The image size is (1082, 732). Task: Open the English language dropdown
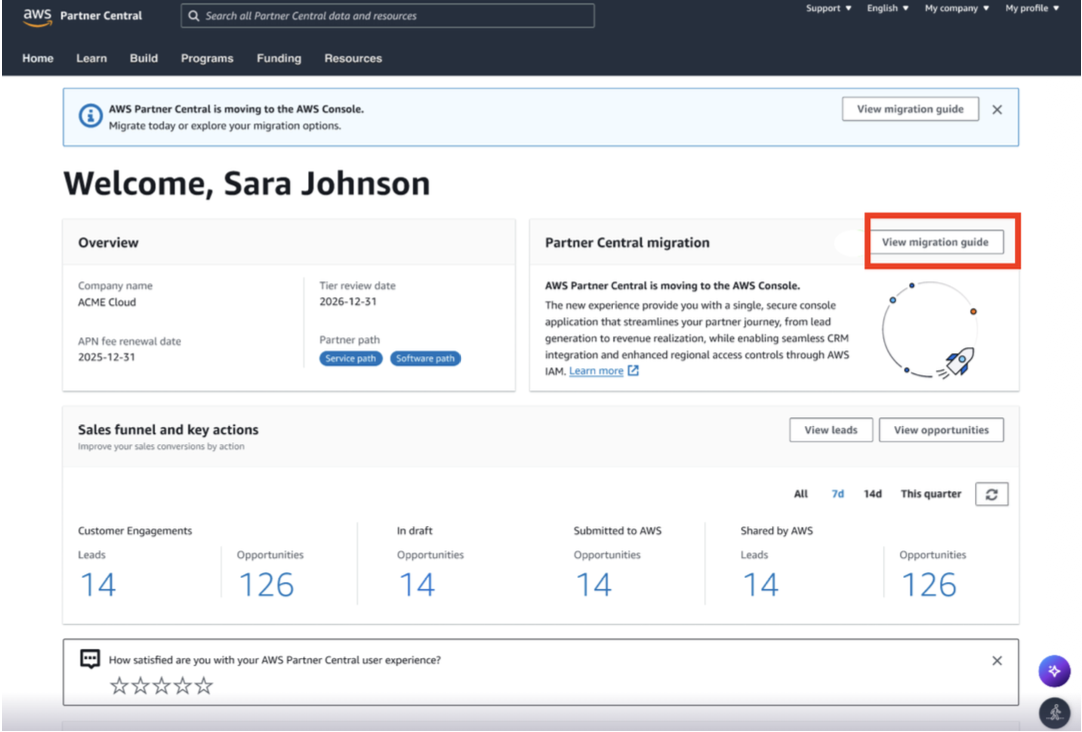887,8
